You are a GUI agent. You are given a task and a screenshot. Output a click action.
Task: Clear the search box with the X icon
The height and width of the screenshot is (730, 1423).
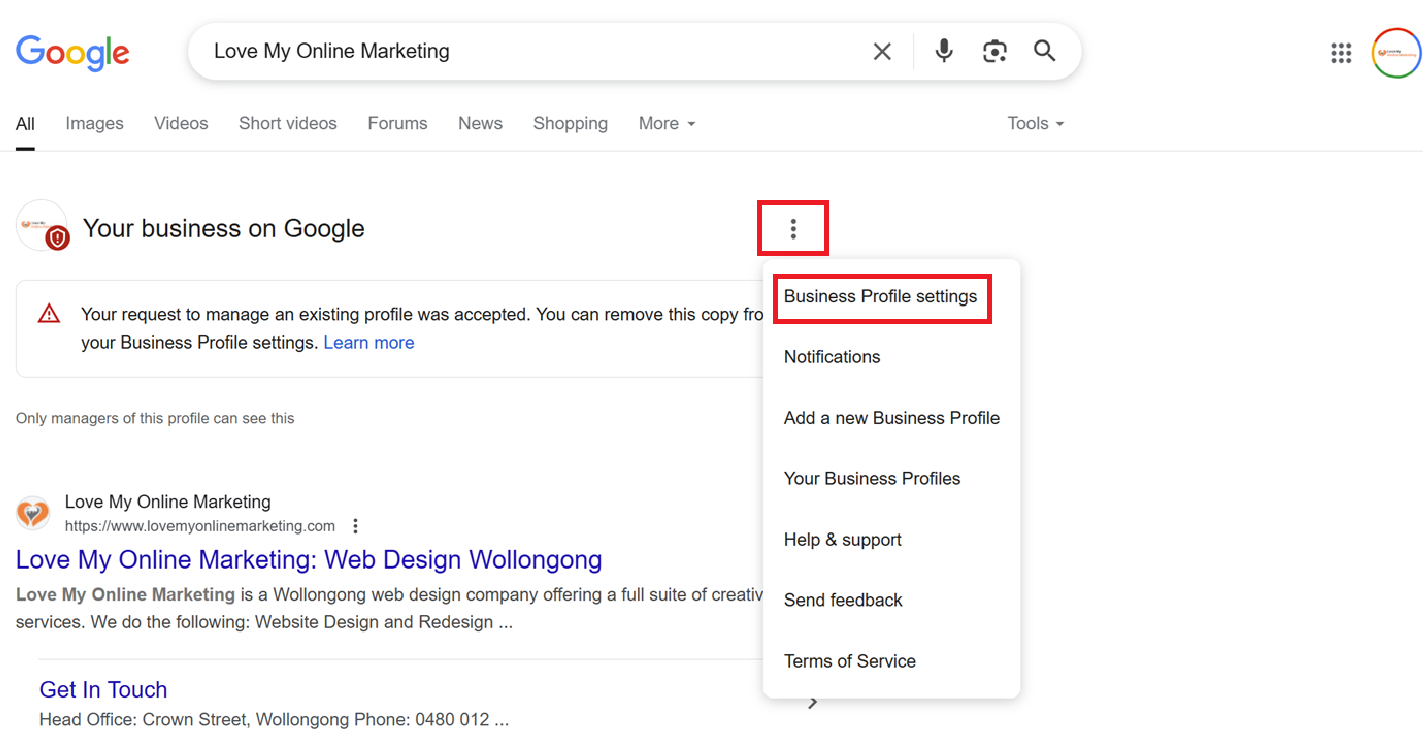point(882,52)
